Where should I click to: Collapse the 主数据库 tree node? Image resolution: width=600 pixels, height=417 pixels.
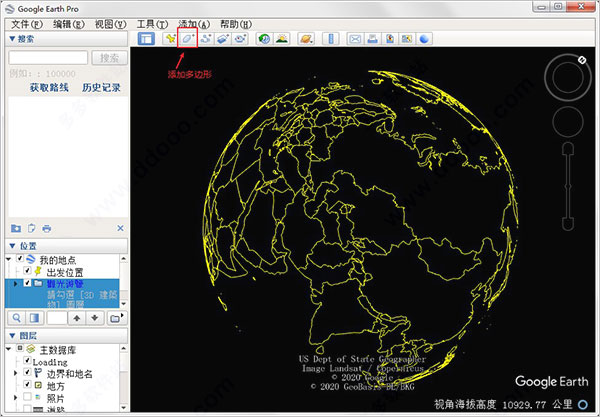[8, 349]
